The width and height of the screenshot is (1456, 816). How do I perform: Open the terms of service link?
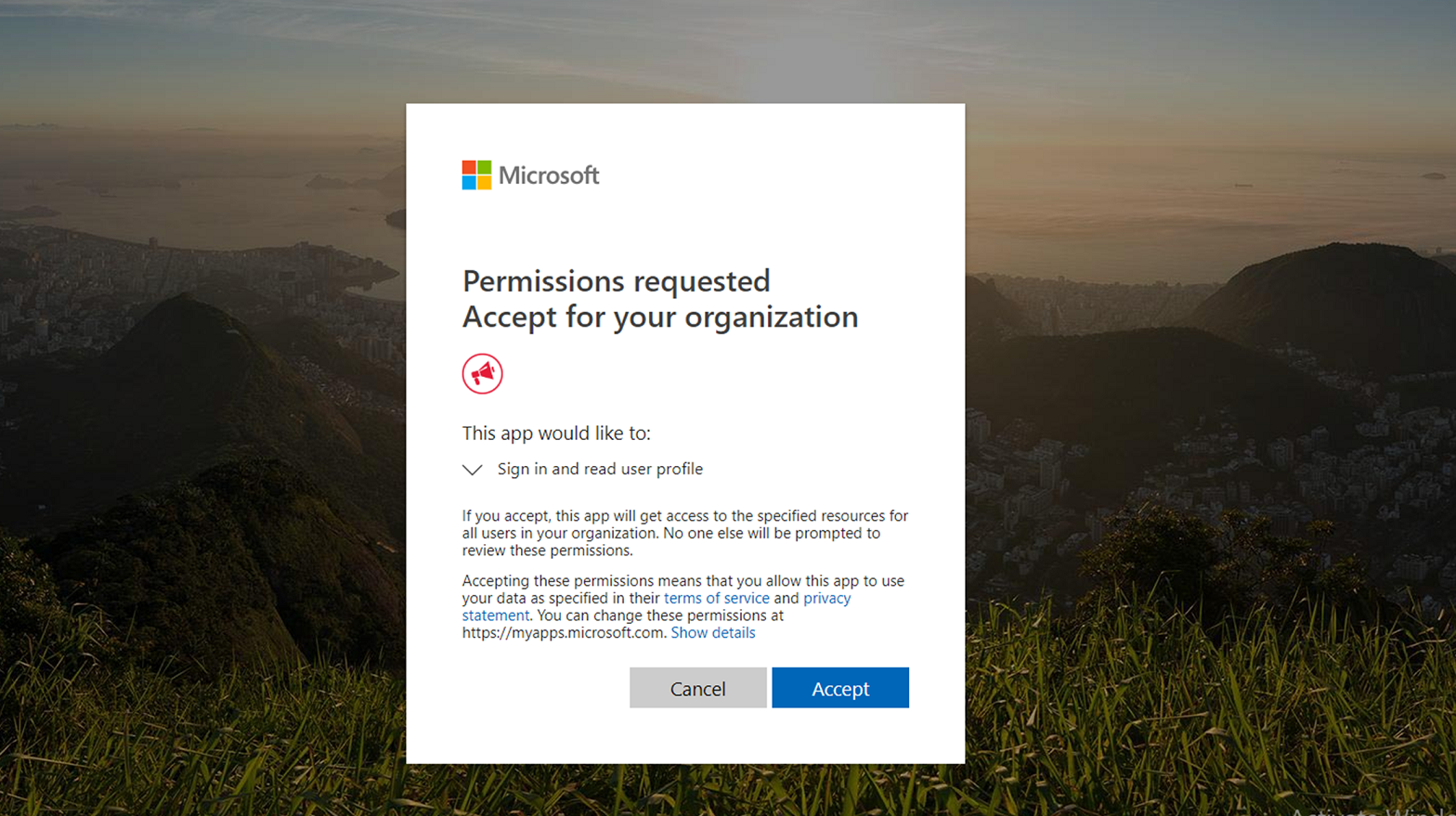click(x=716, y=598)
